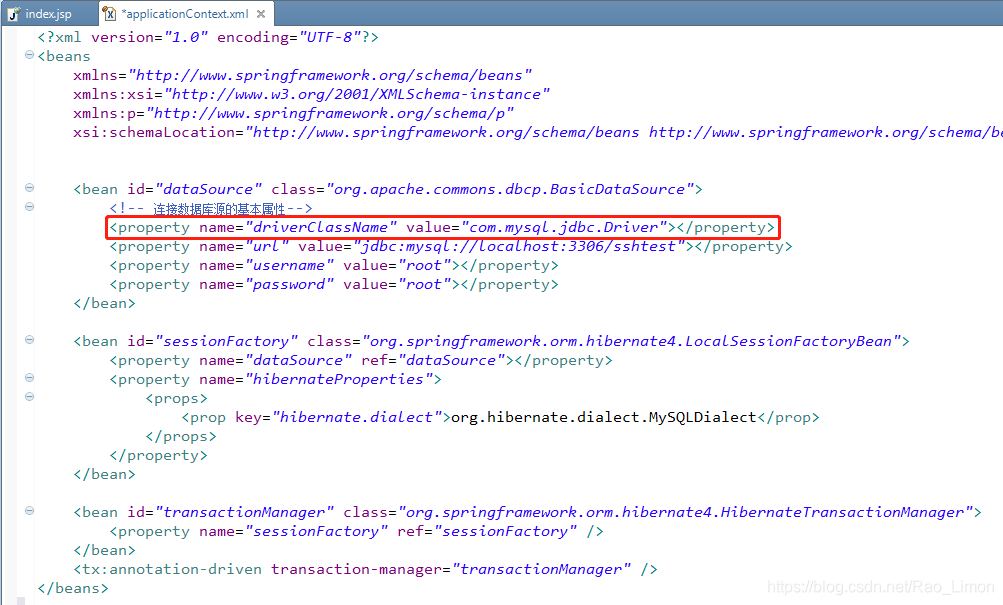Click the password property line
The image size is (1003, 605).
click(x=334, y=285)
